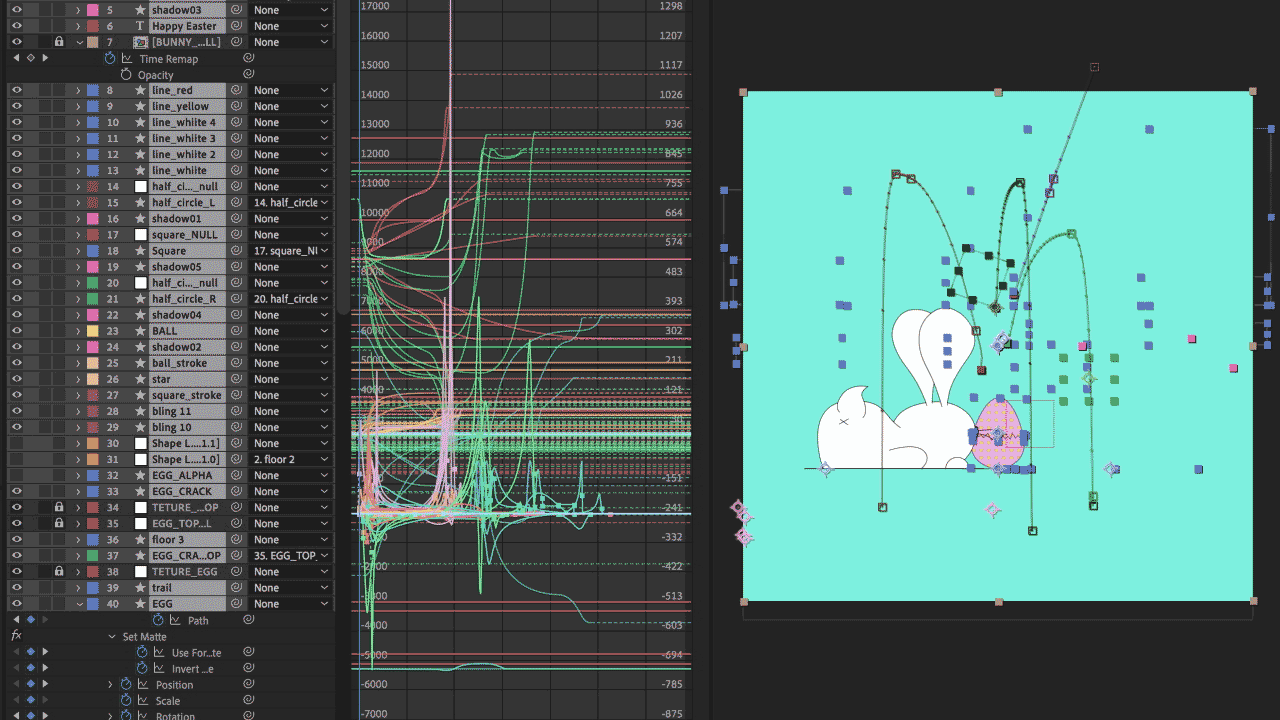Screen dimensions: 1280x720
Task: Click the expression pick whip on the Opacity row
Action: (248, 75)
